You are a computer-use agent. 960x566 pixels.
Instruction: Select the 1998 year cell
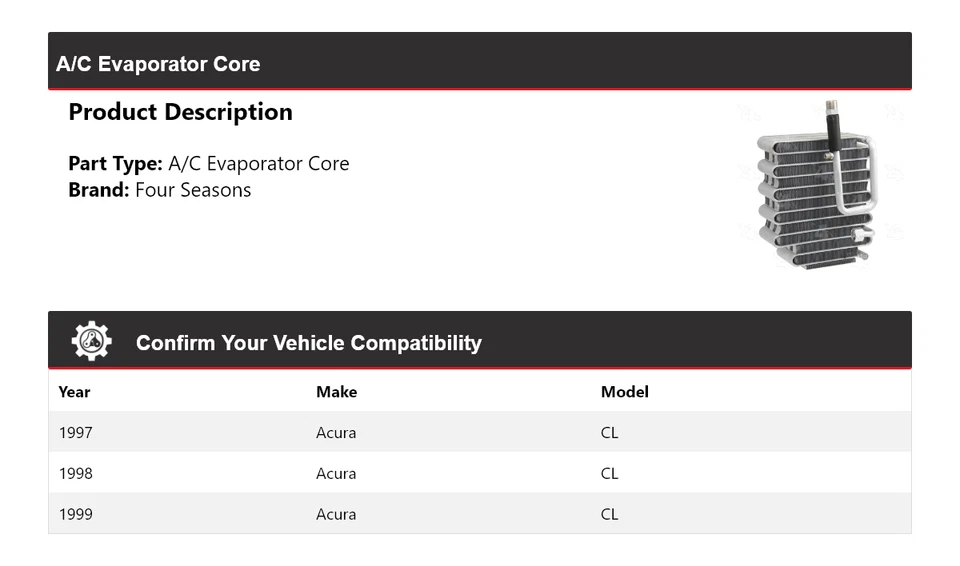click(75, 474)
